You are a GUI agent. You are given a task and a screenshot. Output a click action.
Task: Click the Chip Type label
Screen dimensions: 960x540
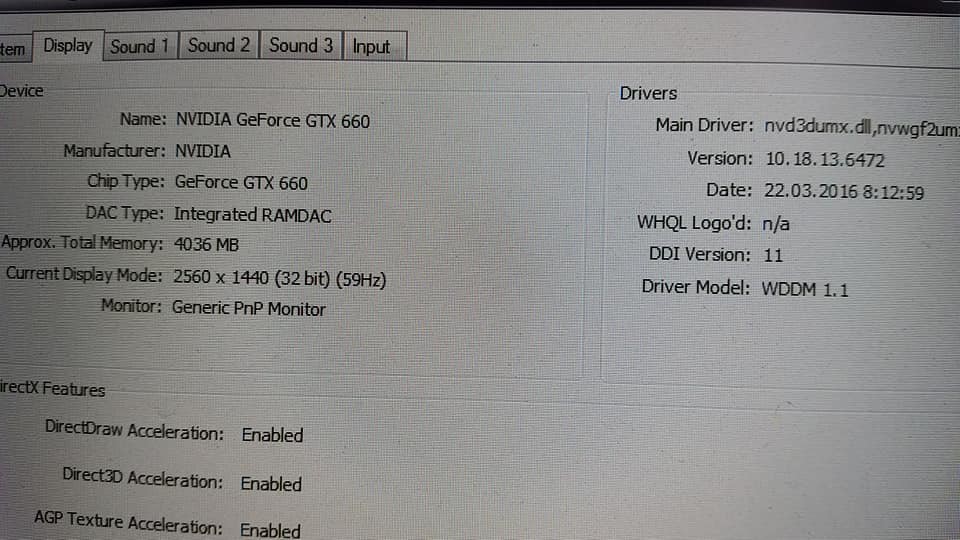click(x=126, y=181)
